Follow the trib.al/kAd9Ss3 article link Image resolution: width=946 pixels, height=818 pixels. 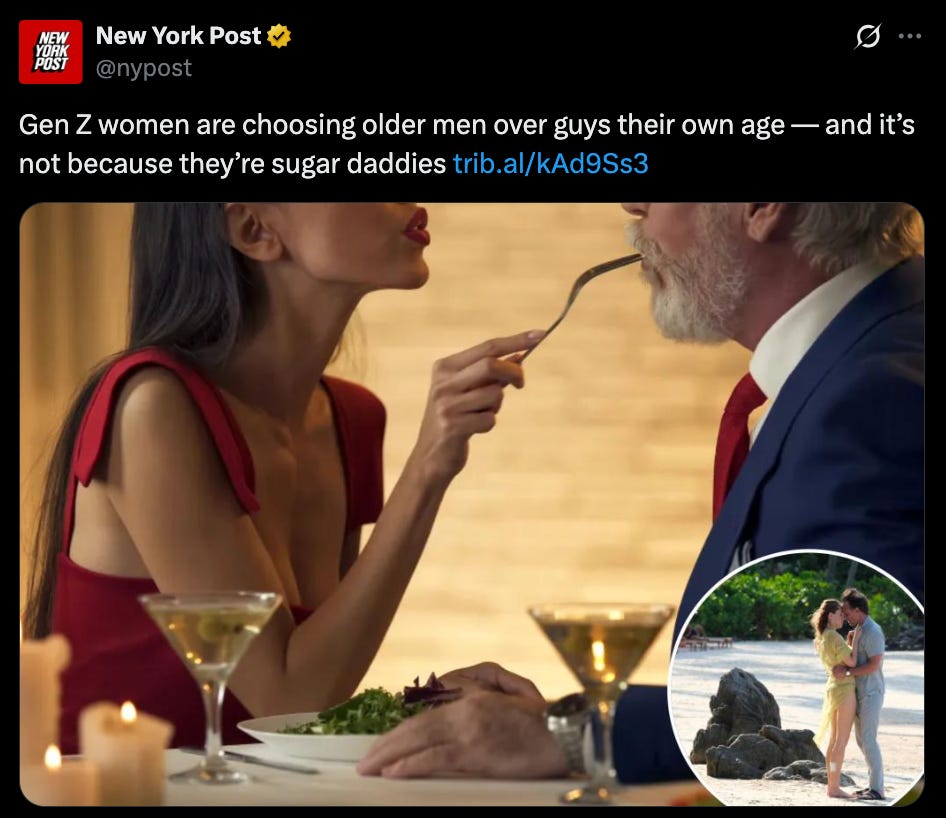point(550,163)
